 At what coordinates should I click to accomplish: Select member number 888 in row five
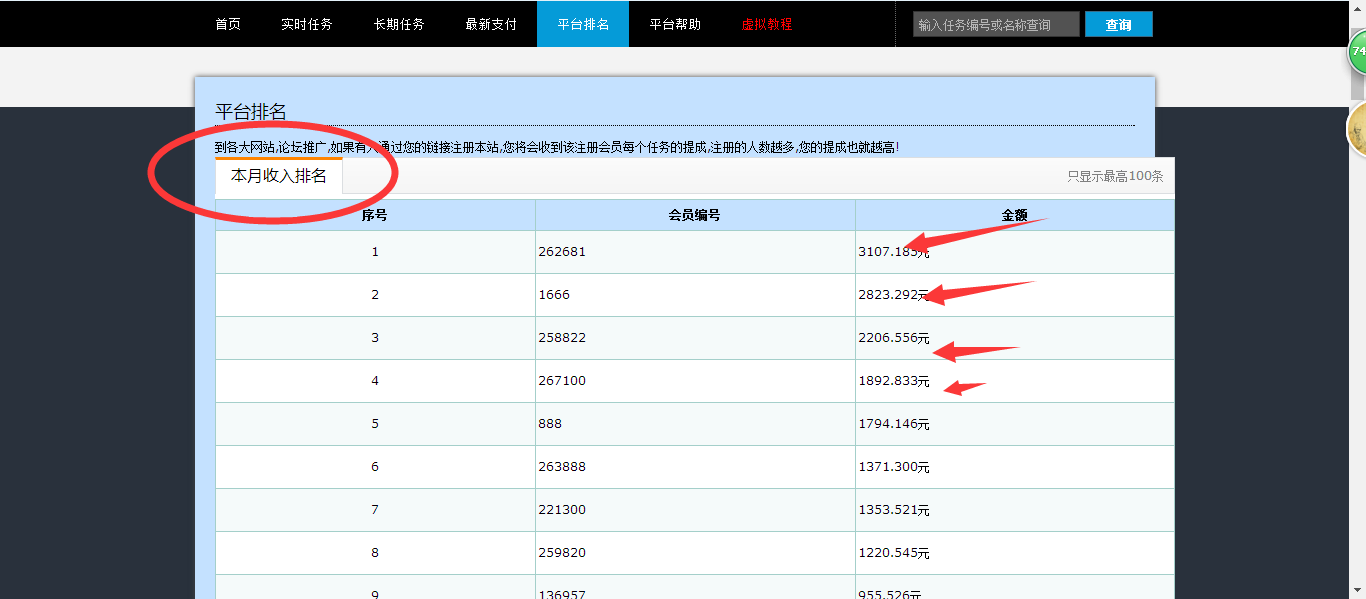(550, 423)
